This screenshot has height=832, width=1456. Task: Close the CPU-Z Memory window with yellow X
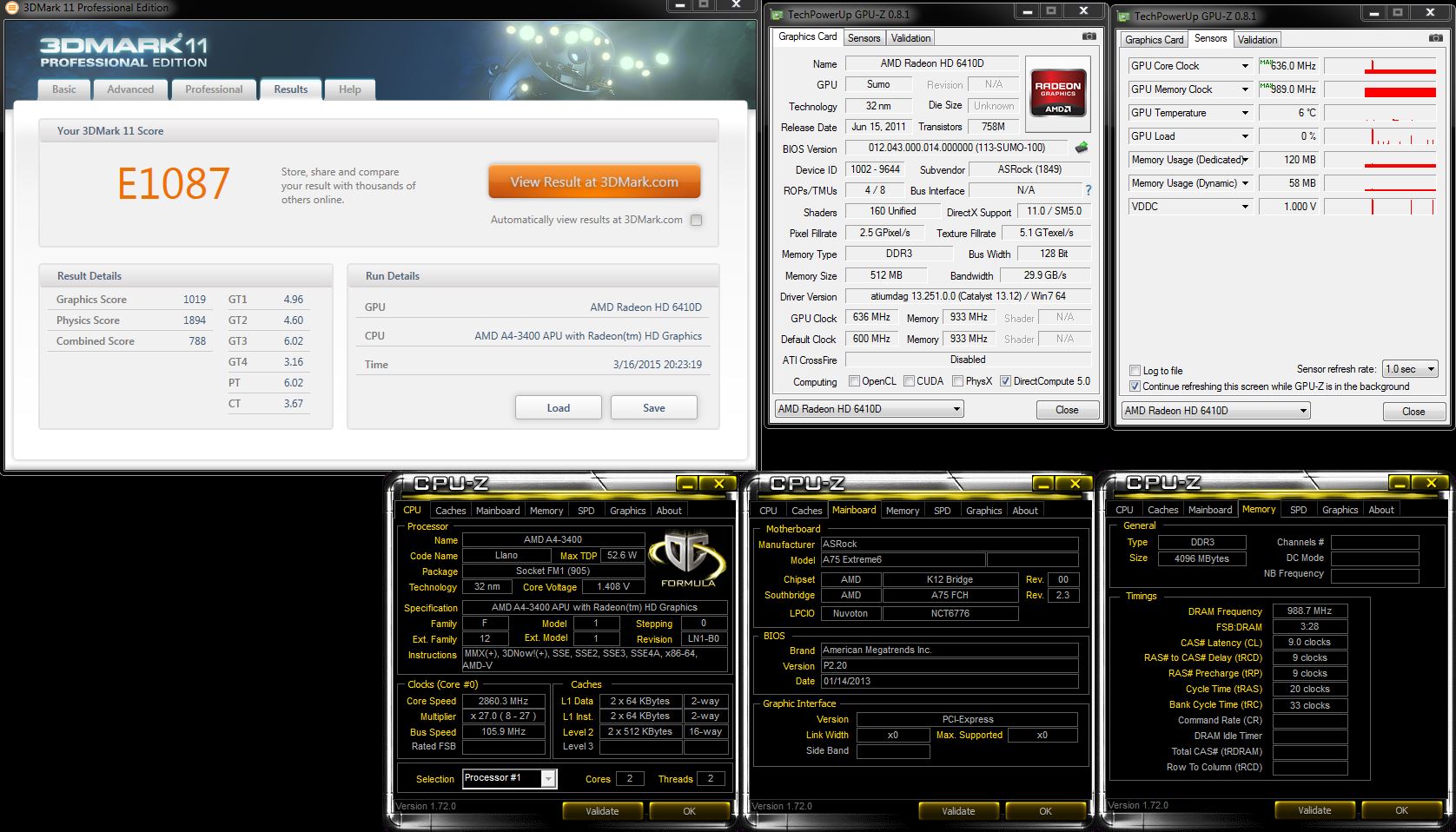pos(1432,484)
